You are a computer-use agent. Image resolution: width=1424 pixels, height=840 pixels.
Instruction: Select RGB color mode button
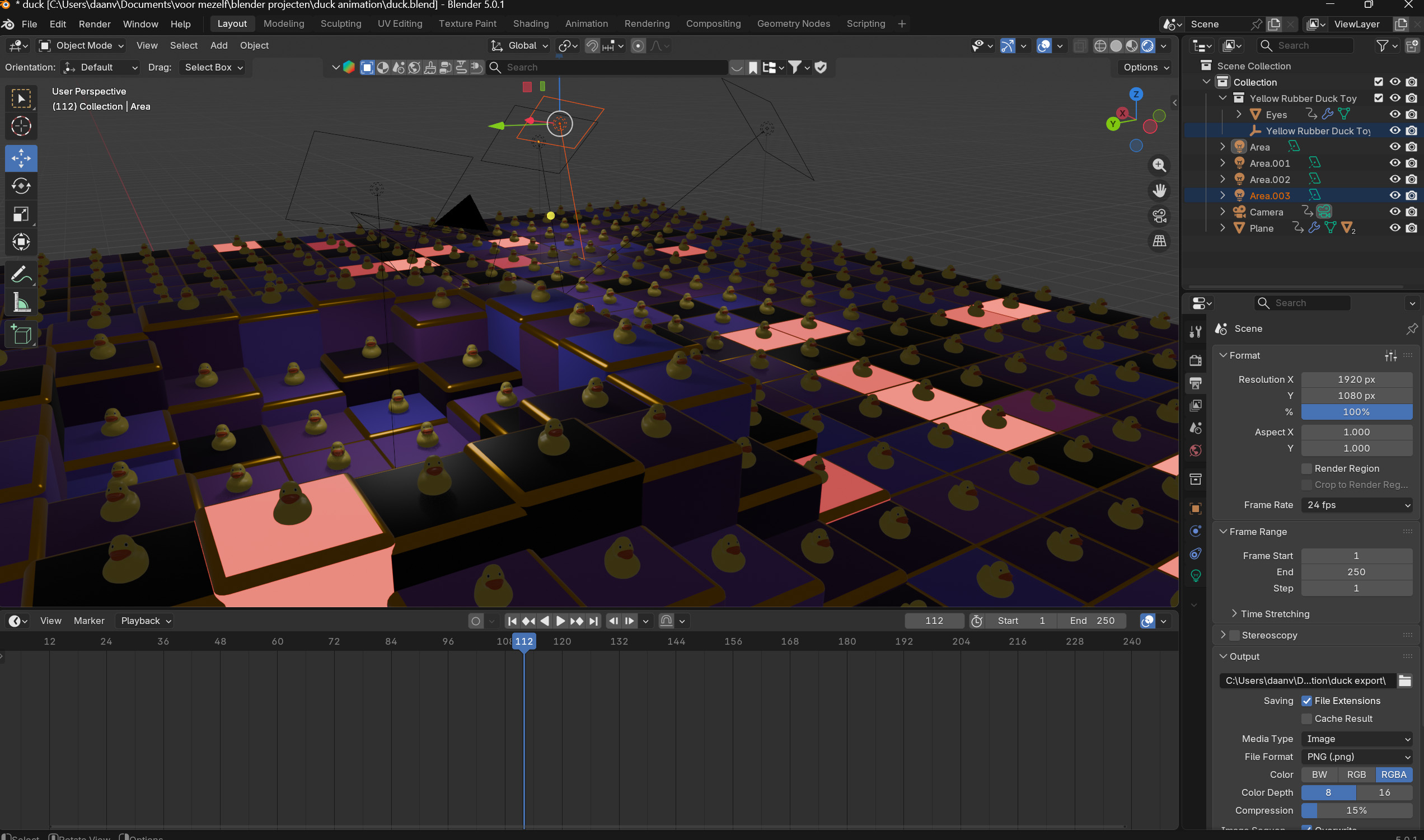click(1356, 775)
